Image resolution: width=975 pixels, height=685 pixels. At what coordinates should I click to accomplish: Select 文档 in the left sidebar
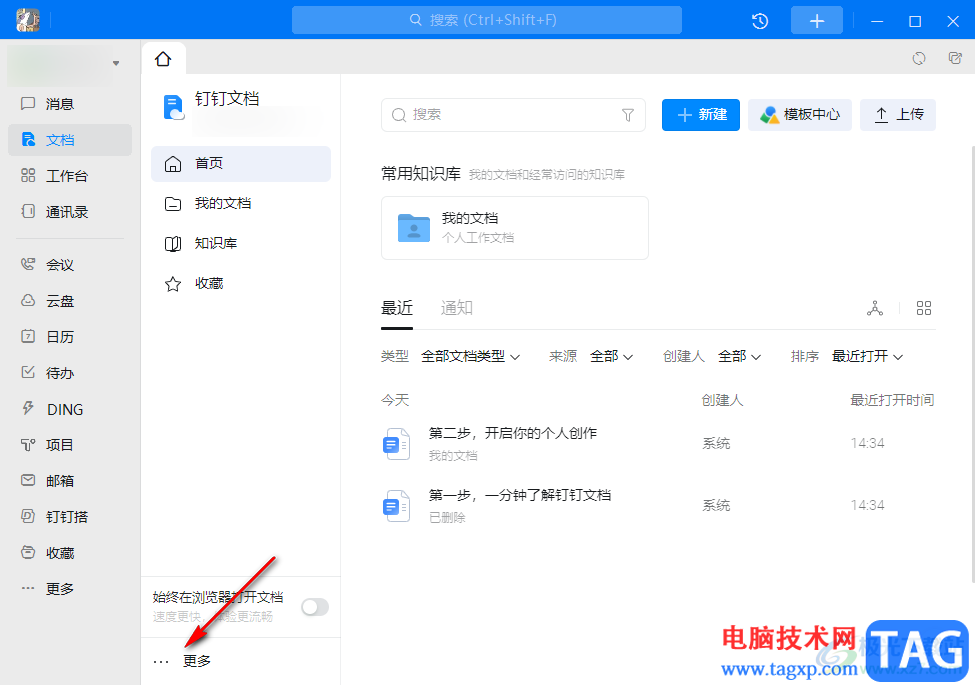tap(70, 140)
